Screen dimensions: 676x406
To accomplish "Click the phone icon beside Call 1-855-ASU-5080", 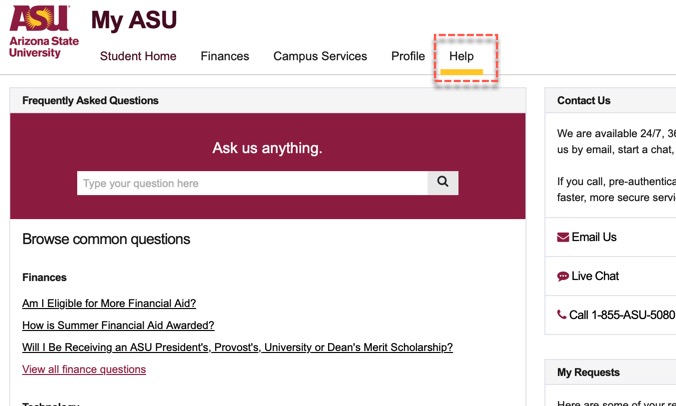I will coord(561,315).
